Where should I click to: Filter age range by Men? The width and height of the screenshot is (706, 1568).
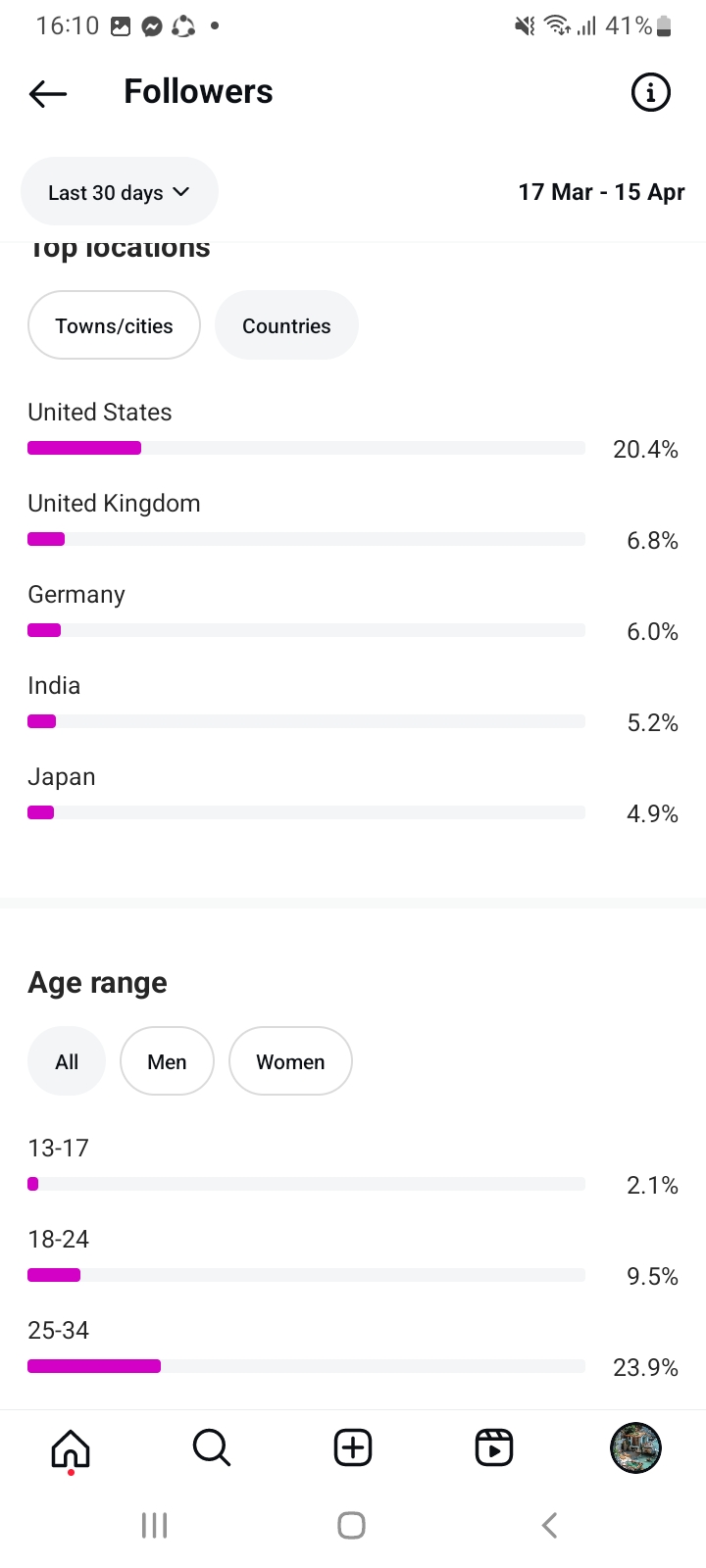tap(167, 1061)
